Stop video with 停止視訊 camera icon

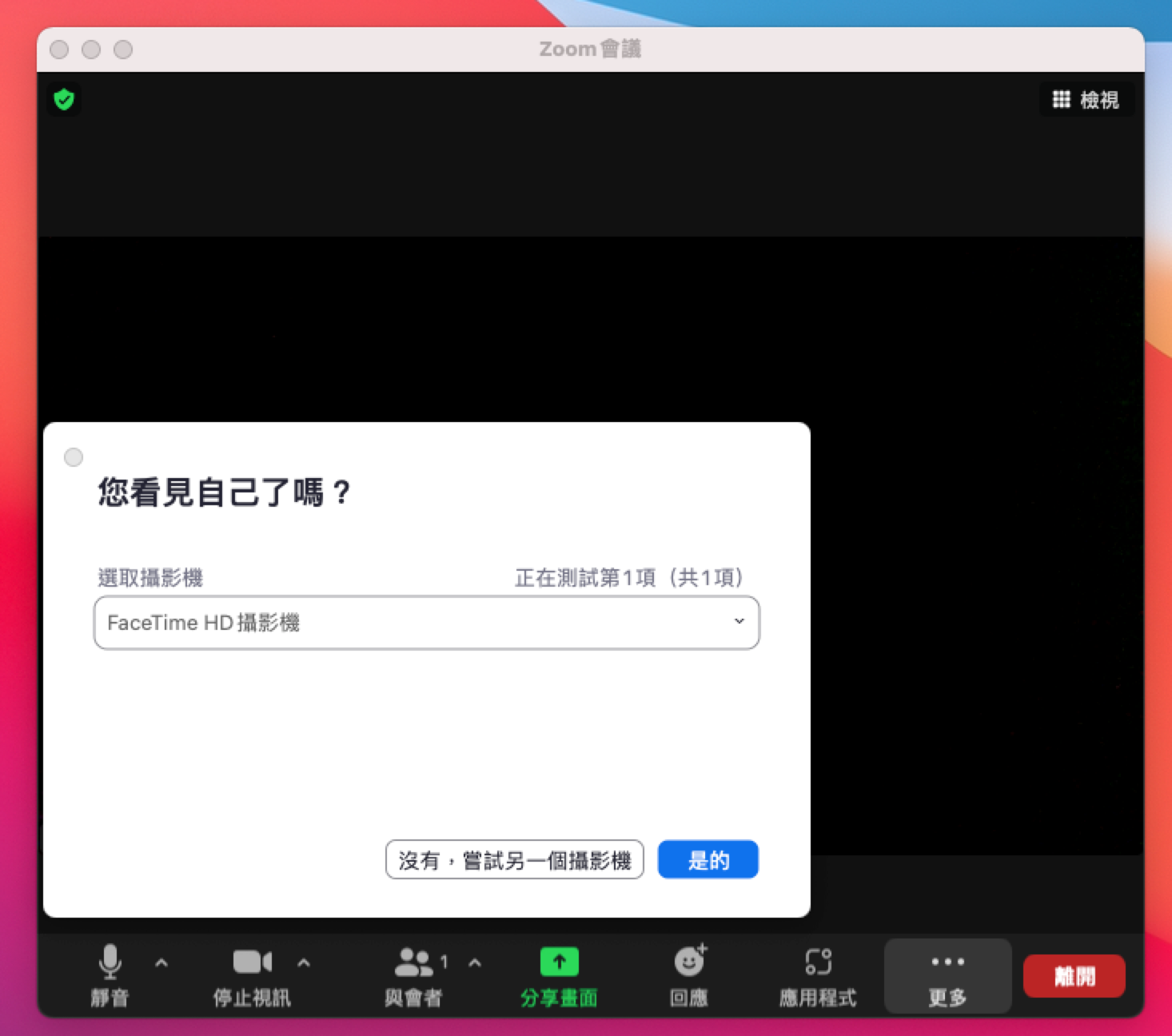[252, 975]
